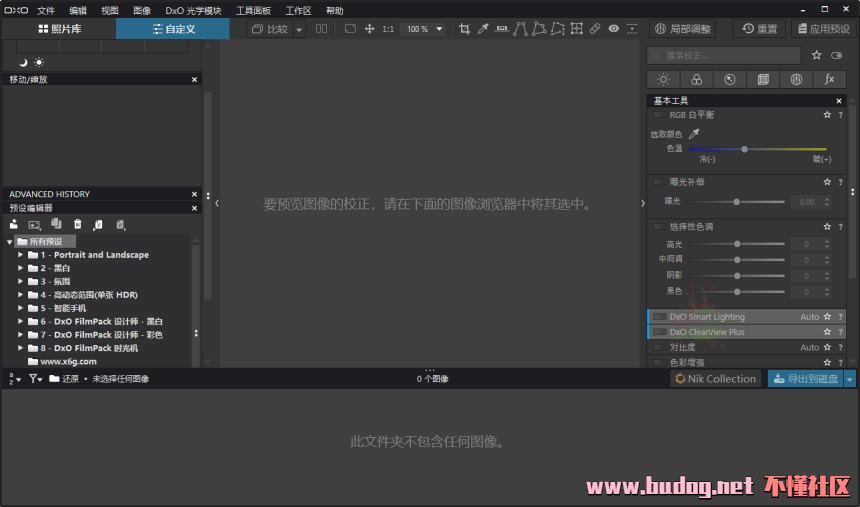The width and height of the screenshot is (860, 507).
Task: Click the 比较 compare button
Action: (269, 29)
